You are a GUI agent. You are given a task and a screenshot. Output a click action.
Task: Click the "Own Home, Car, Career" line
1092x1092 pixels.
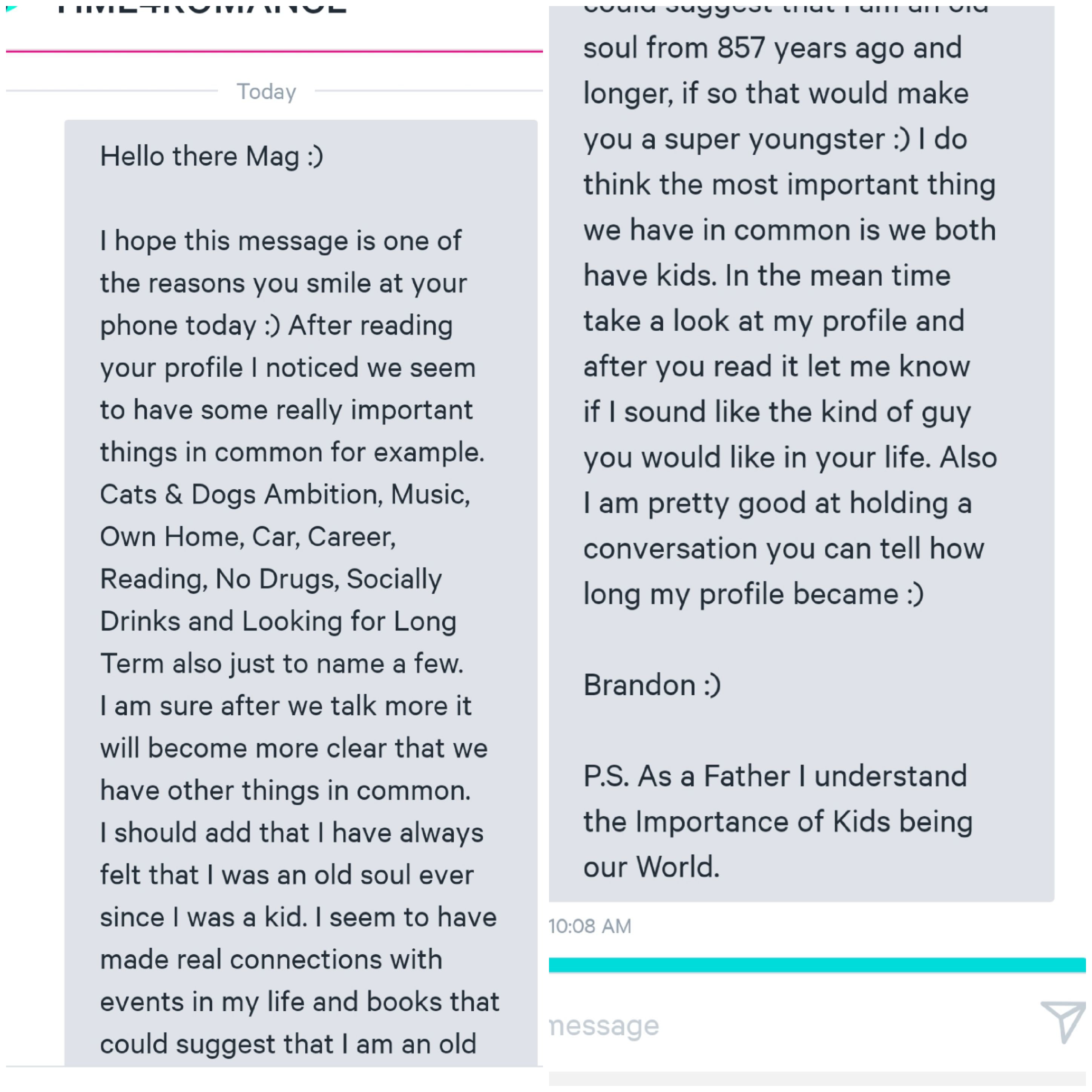pyautogui.click(x=248, y=537)
